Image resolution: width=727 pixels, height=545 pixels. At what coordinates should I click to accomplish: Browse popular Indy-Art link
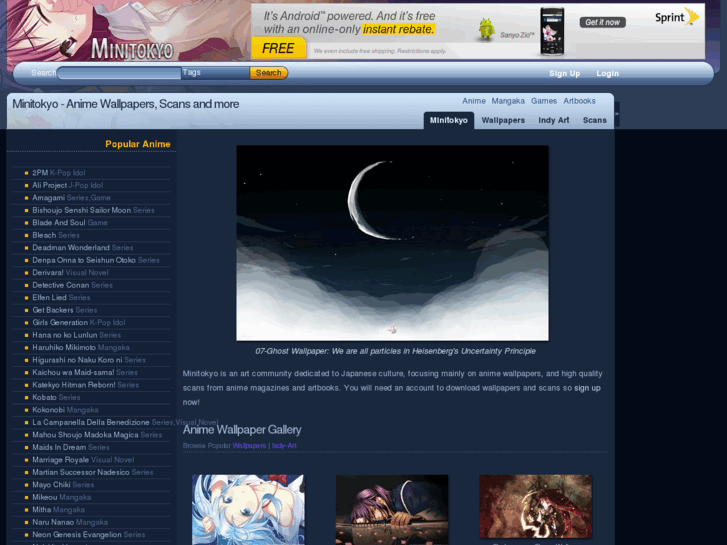pyautogui.click(x=284, y=446)
